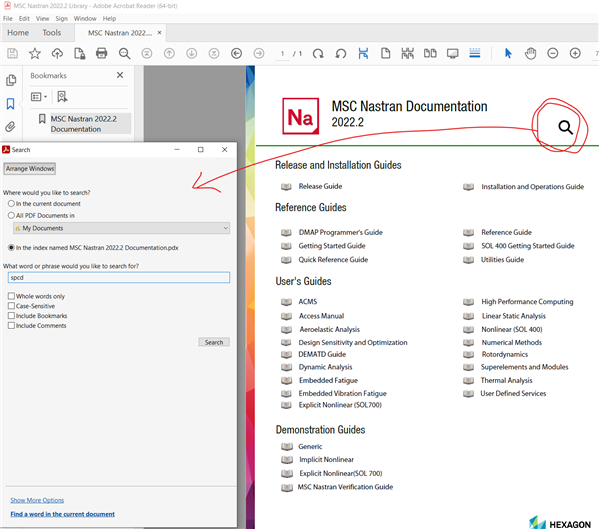The image size is (599, 529).
Task: Click previous view left arrow icon
Action: [236, 53]
